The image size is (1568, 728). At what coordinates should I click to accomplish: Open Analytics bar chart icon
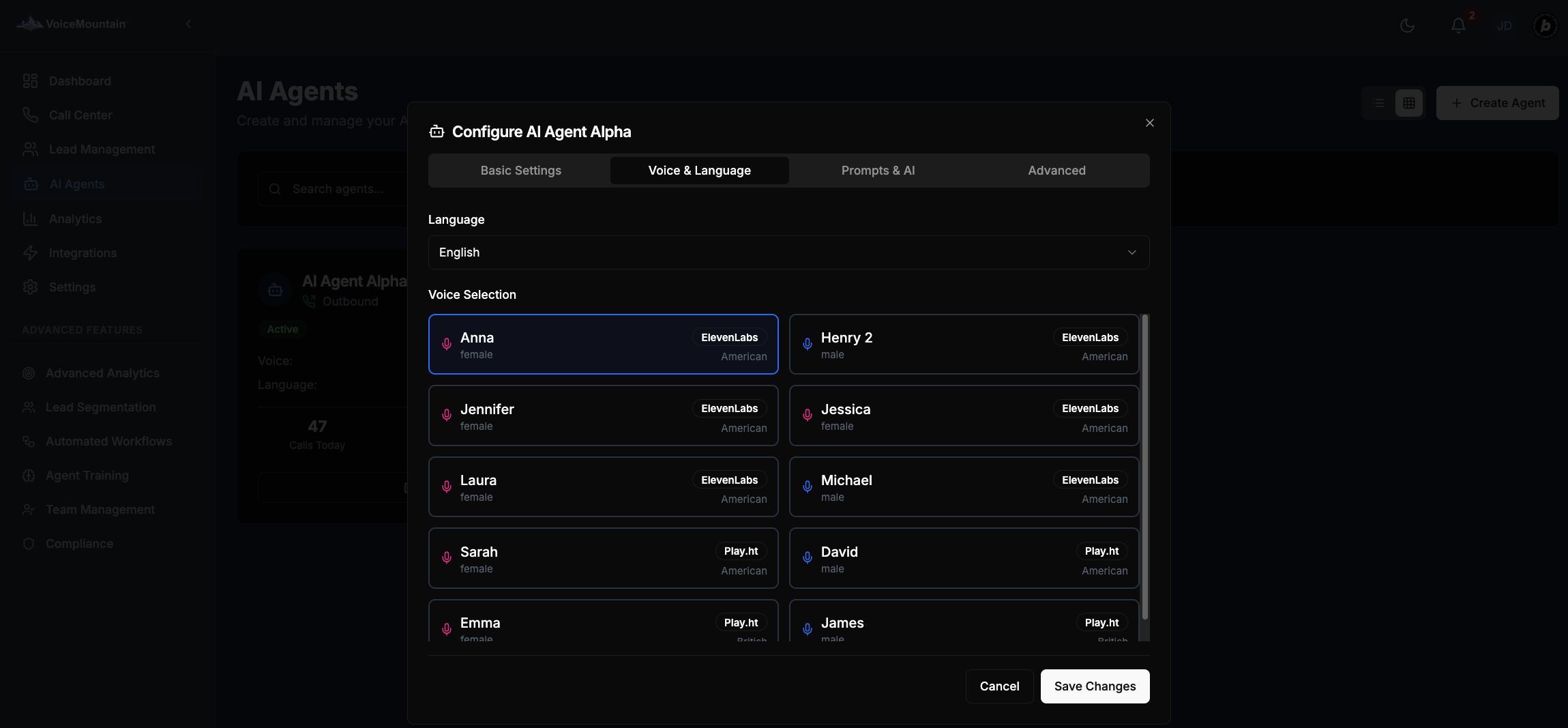(30, 219)
